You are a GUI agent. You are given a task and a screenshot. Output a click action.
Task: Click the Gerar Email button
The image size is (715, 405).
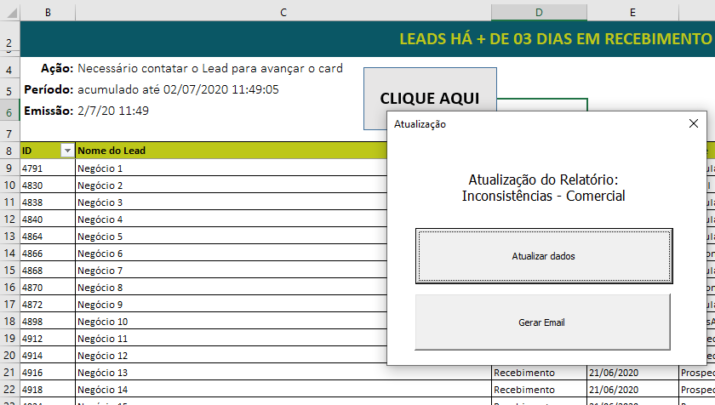coord(543,324)
